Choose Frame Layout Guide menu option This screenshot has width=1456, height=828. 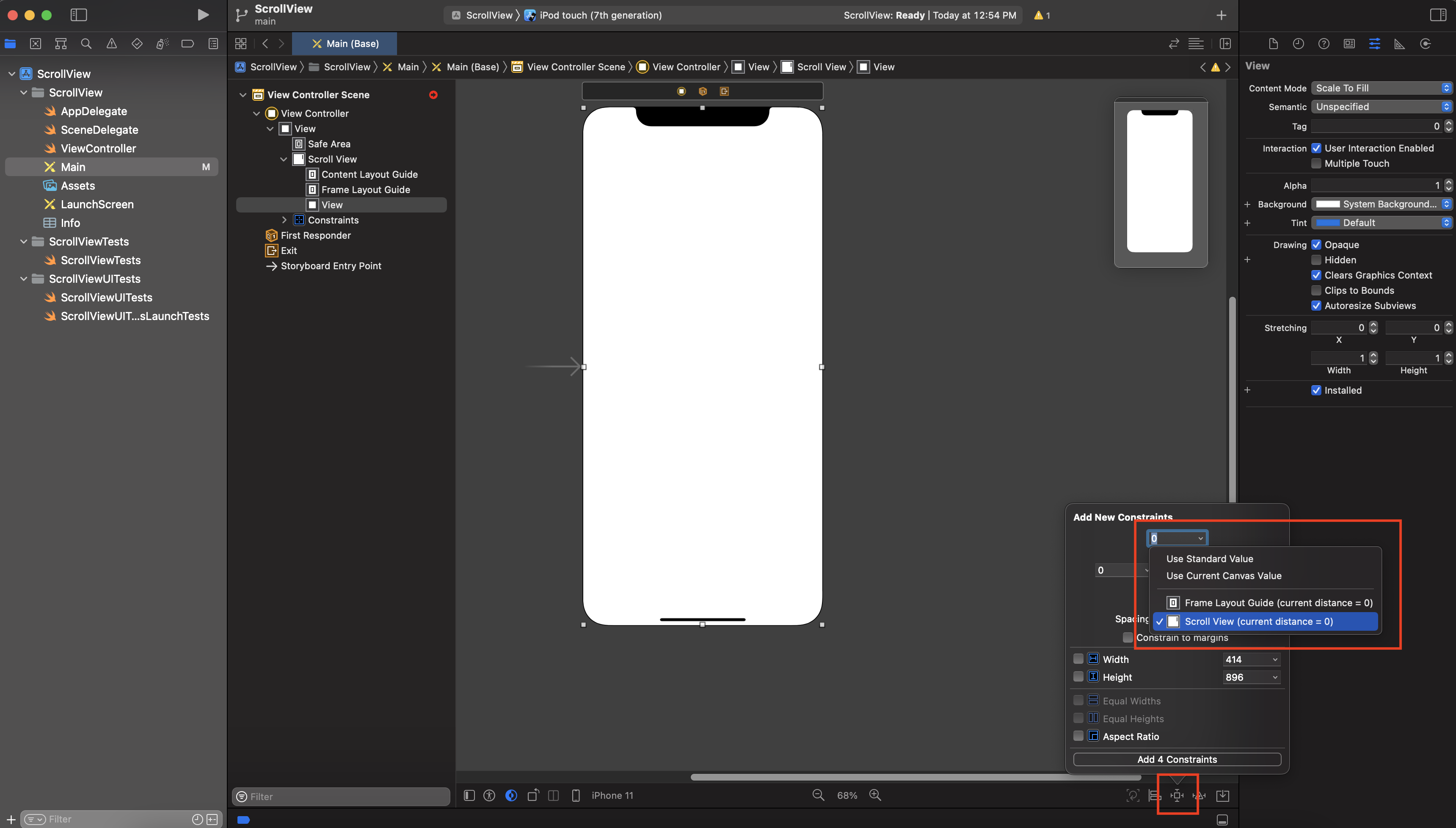(1277, 603)
